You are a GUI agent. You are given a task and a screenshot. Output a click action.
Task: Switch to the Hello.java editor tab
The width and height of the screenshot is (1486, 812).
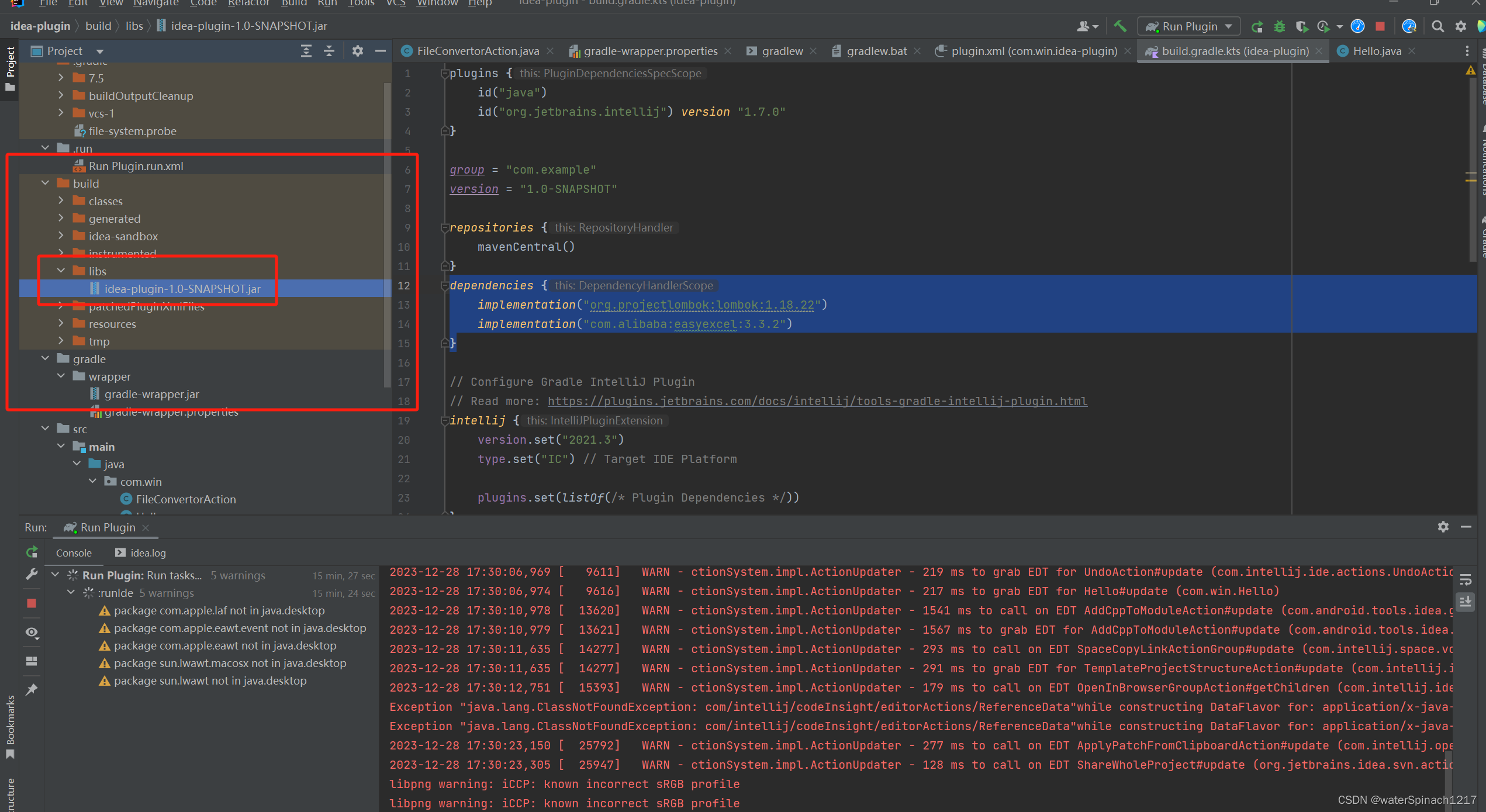(1376, 51)
